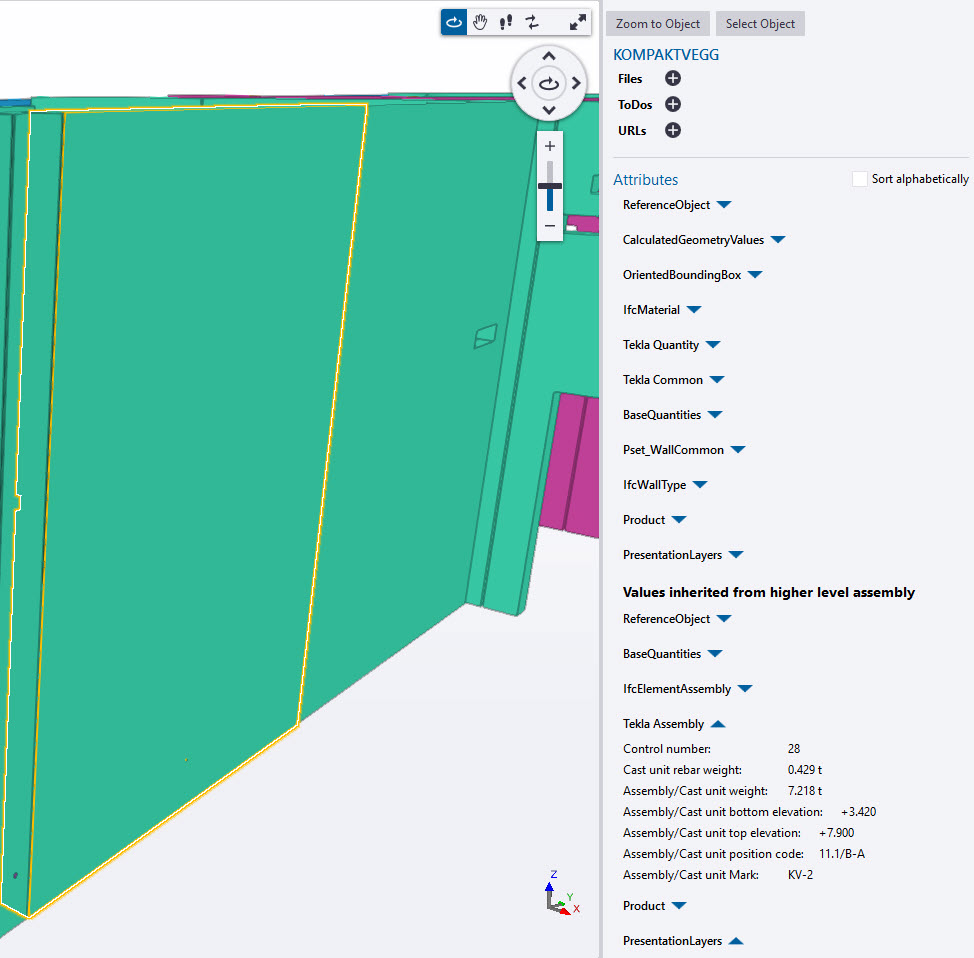Enter fullscreen with the expand arrows icon

click(x=577, y=21)
